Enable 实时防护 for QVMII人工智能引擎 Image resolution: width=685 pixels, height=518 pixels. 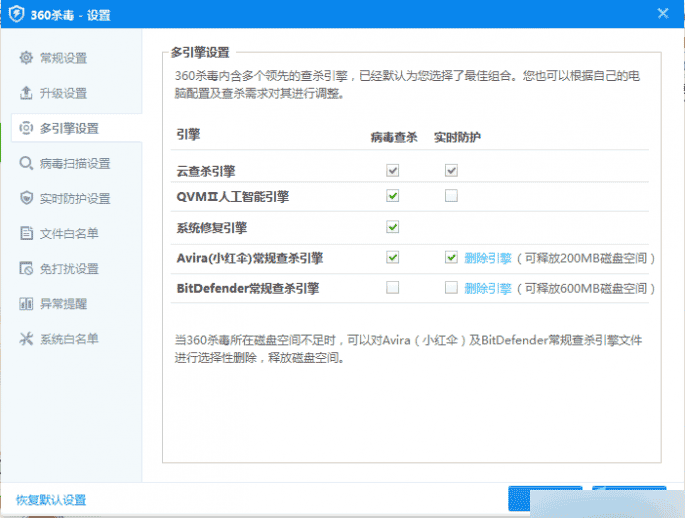pyautogui.click(x=451, y=196)
